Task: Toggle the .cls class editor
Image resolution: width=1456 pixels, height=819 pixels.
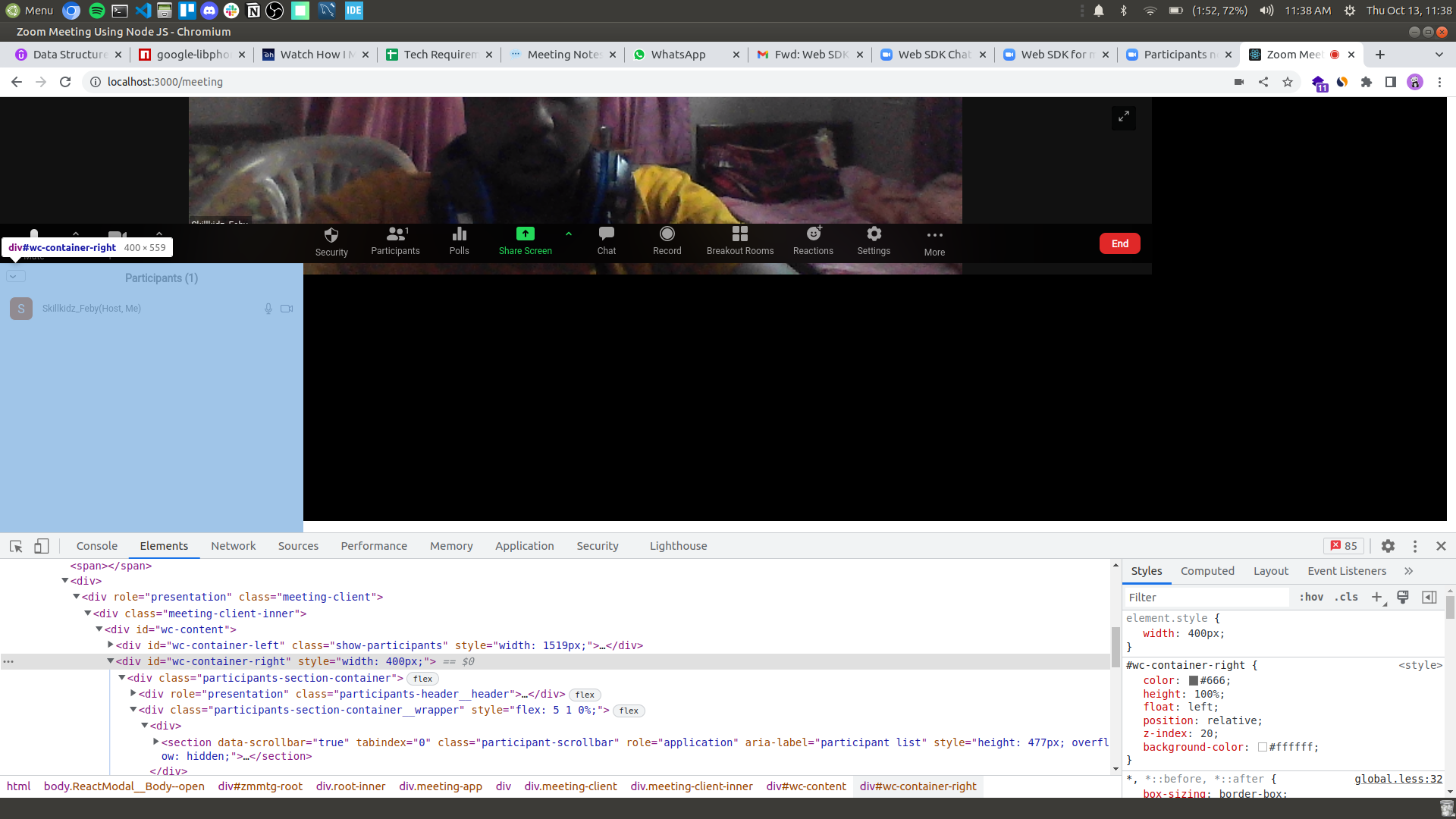Action: (1347, 598)
